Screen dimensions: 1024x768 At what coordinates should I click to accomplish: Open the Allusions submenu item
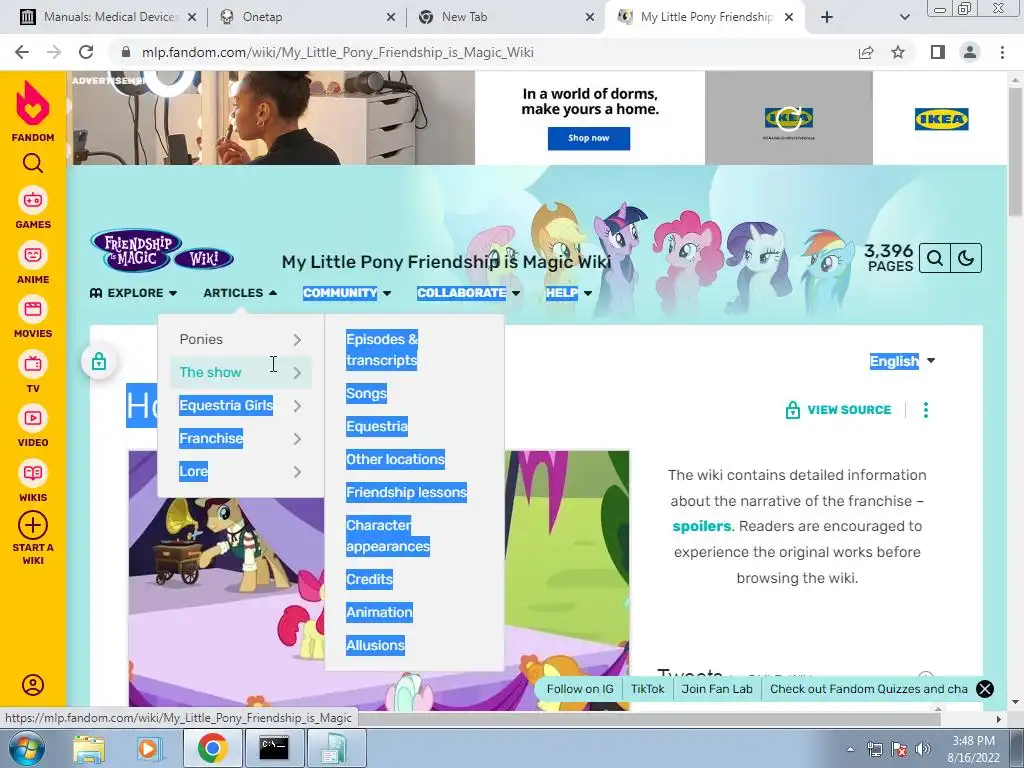coord(376,645)
